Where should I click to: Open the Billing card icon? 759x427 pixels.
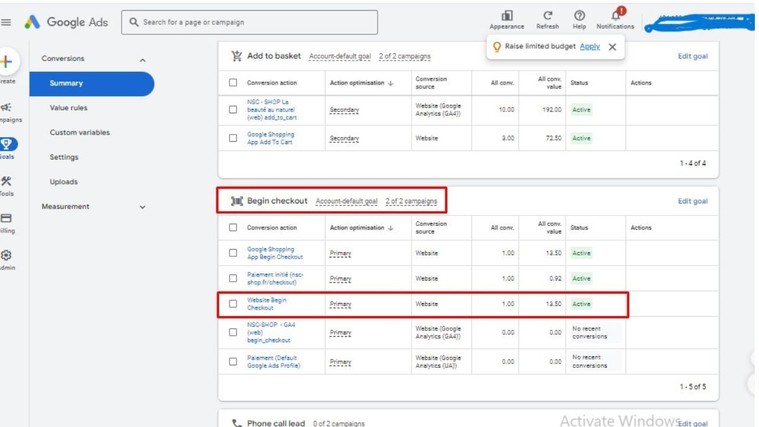6,218
